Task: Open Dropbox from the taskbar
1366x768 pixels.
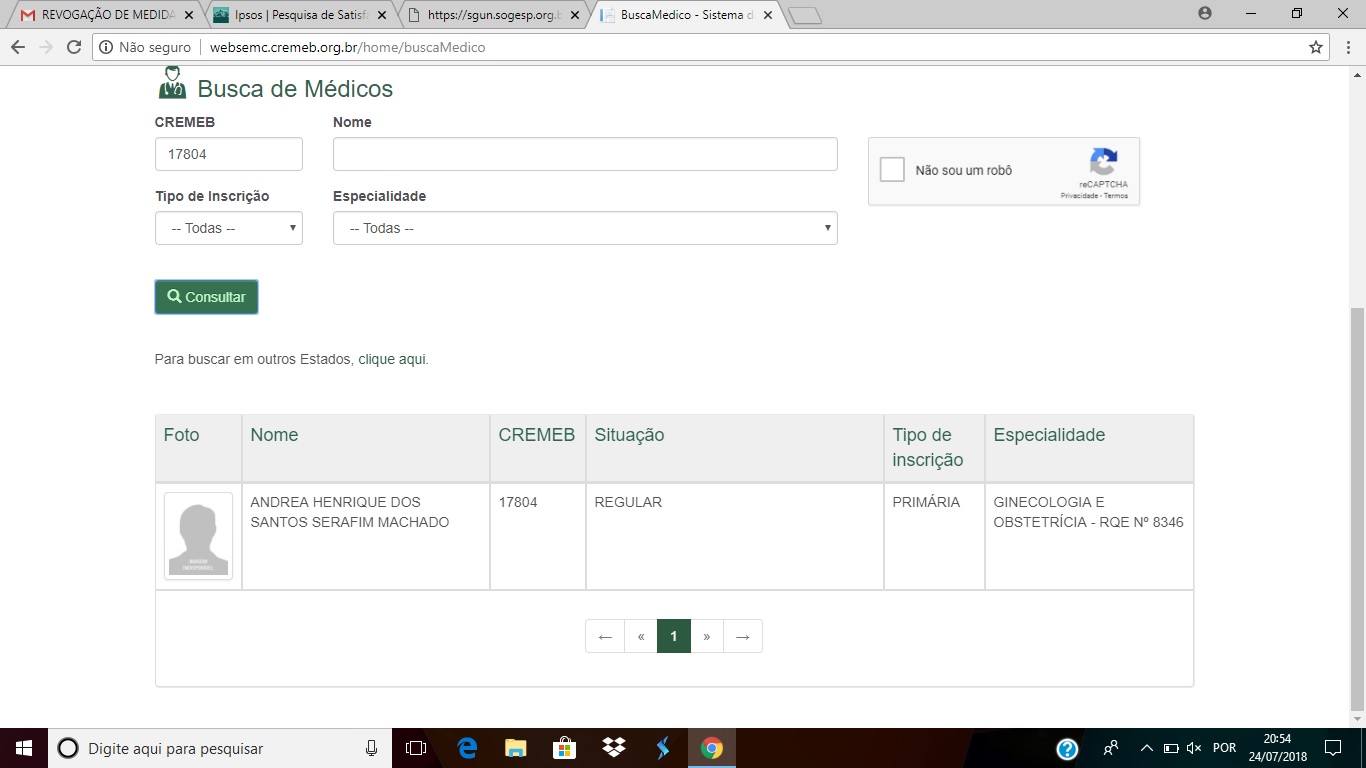Action: (x=613, y=748)
